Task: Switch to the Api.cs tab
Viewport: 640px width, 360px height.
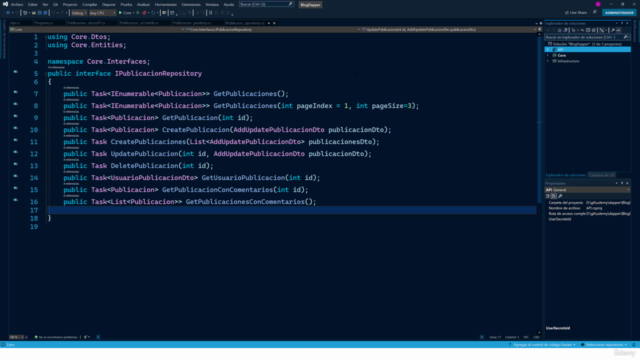Action: [15, 23]
